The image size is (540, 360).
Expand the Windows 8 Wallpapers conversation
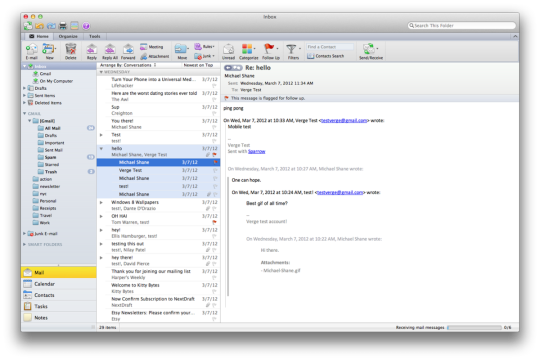click(x=101, y=203)
